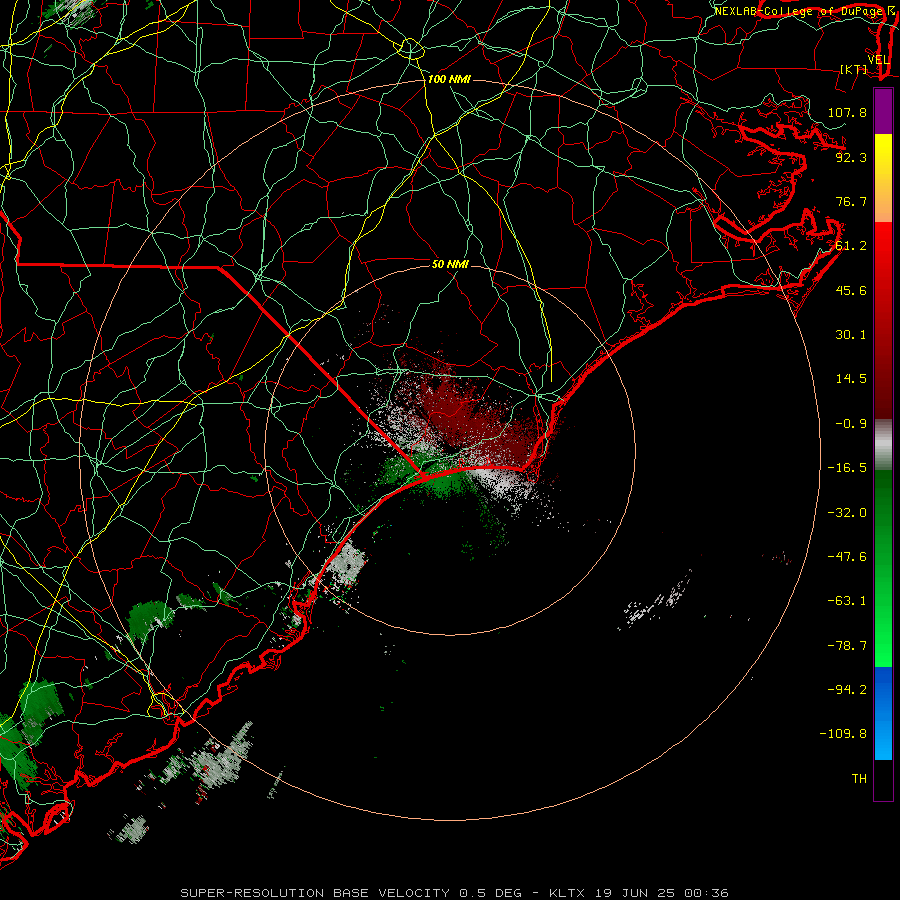Select the 107.8 velocity scale value
Screen dimensions: 900x900
(847, 112)
